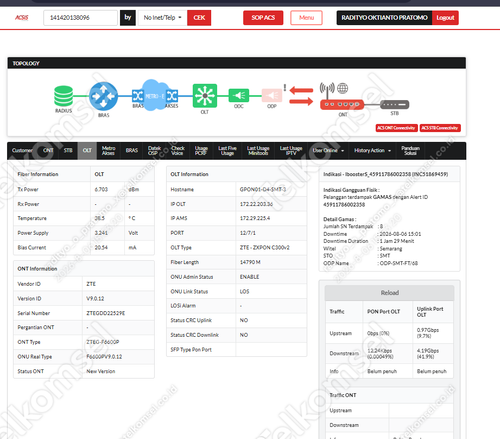Switch to the ONT tab
This screenshot has width=500, height=439.
48,151
